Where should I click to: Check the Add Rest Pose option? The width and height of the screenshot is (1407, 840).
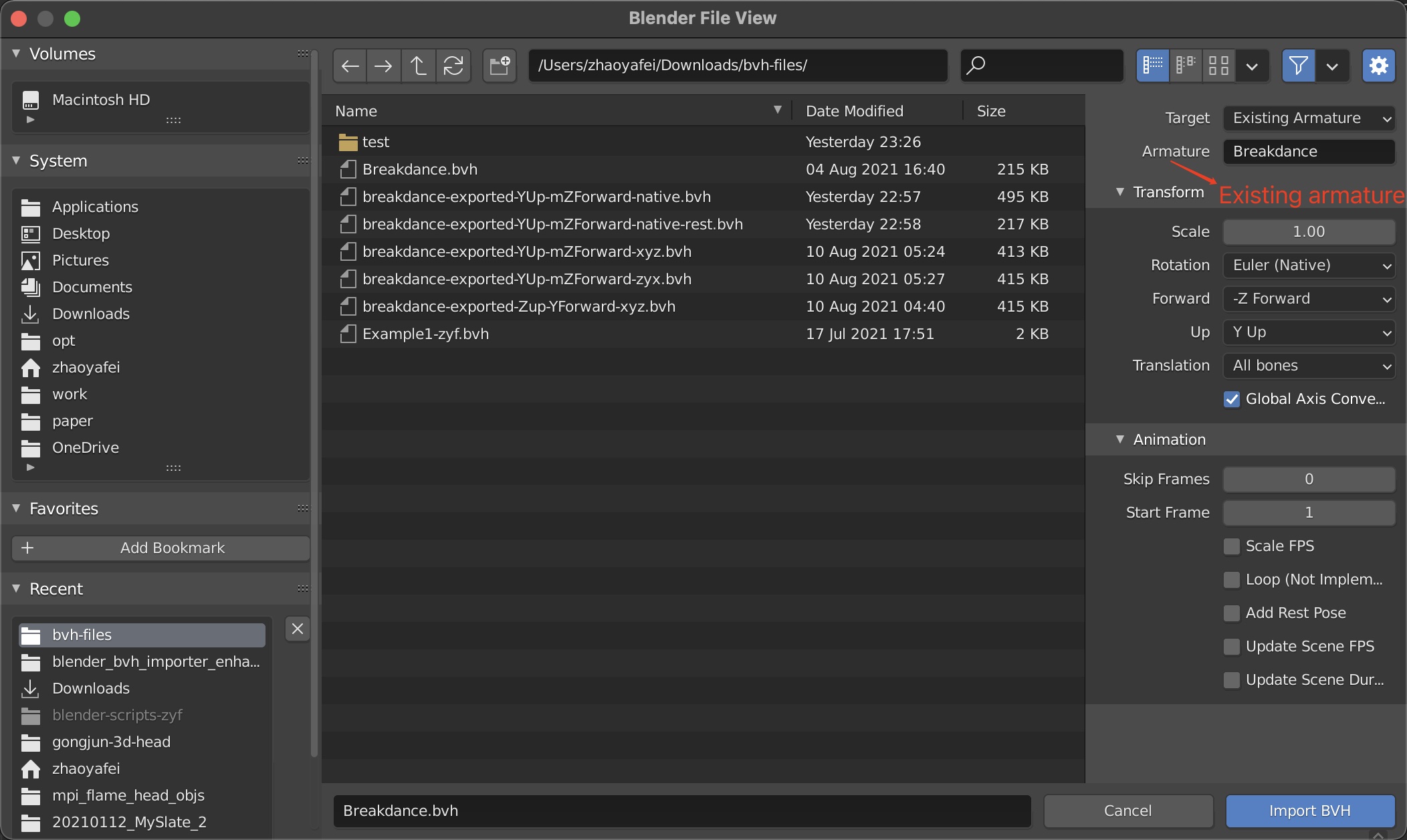click(x=1232, y=613)
